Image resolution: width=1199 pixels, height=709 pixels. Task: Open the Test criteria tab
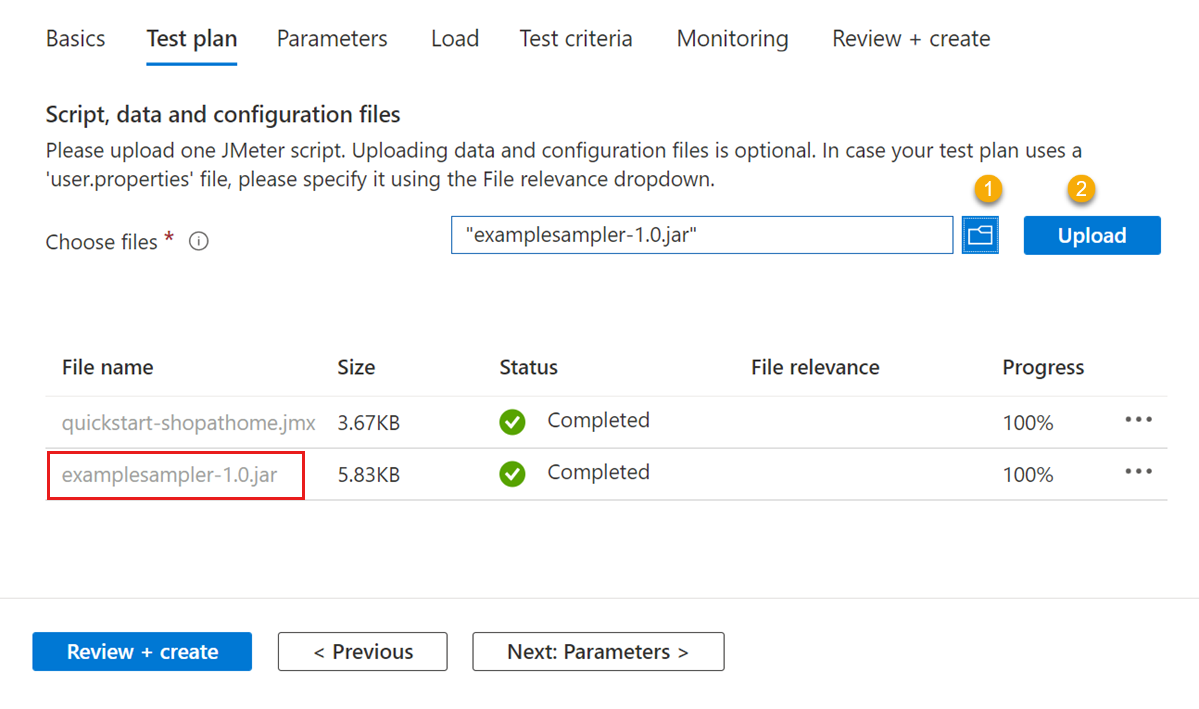pos(575,38)
